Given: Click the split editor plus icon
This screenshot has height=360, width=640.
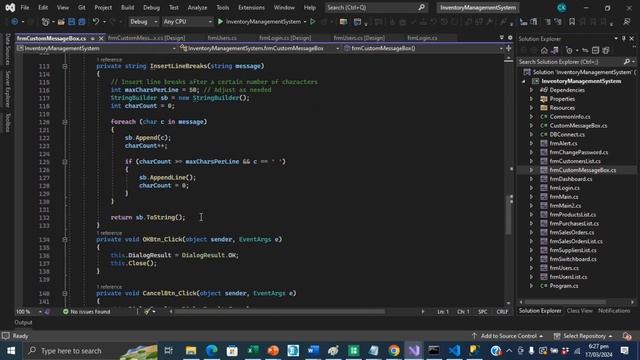Looking at the screenshot, I should coord(509,48).
